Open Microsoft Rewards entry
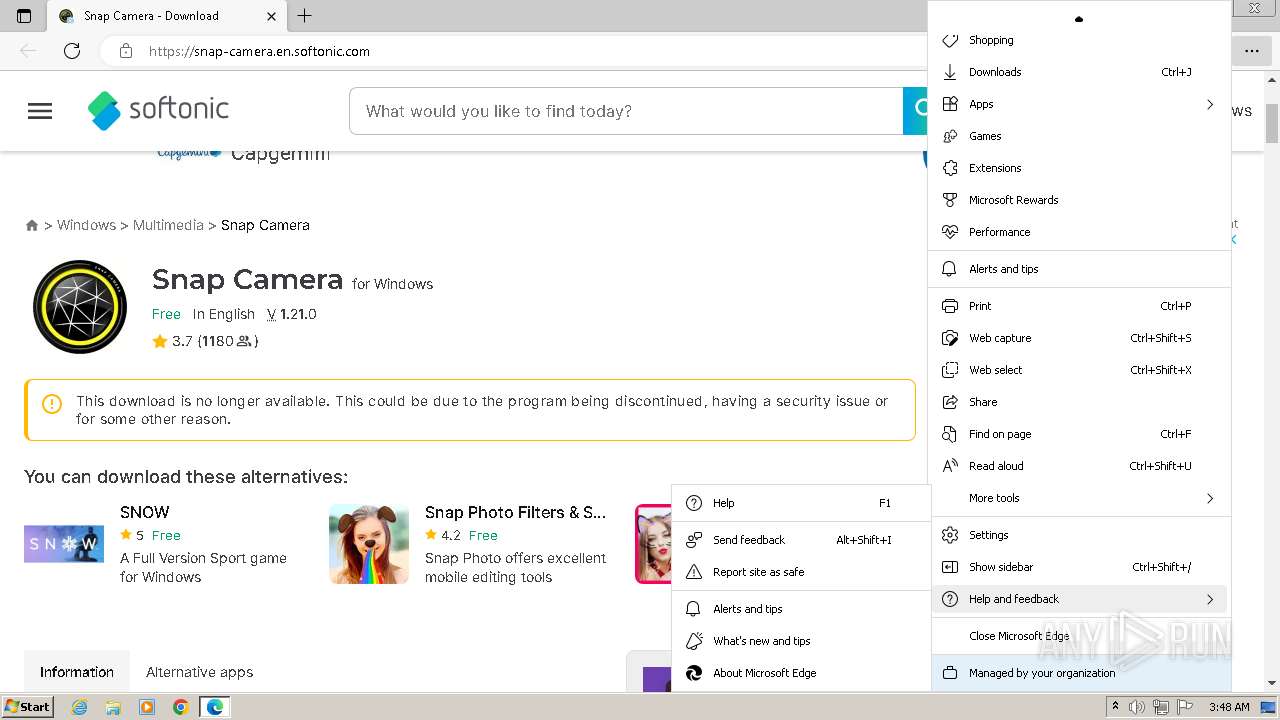Viewport: 1280px width, 720px height. click(1080, 200)
